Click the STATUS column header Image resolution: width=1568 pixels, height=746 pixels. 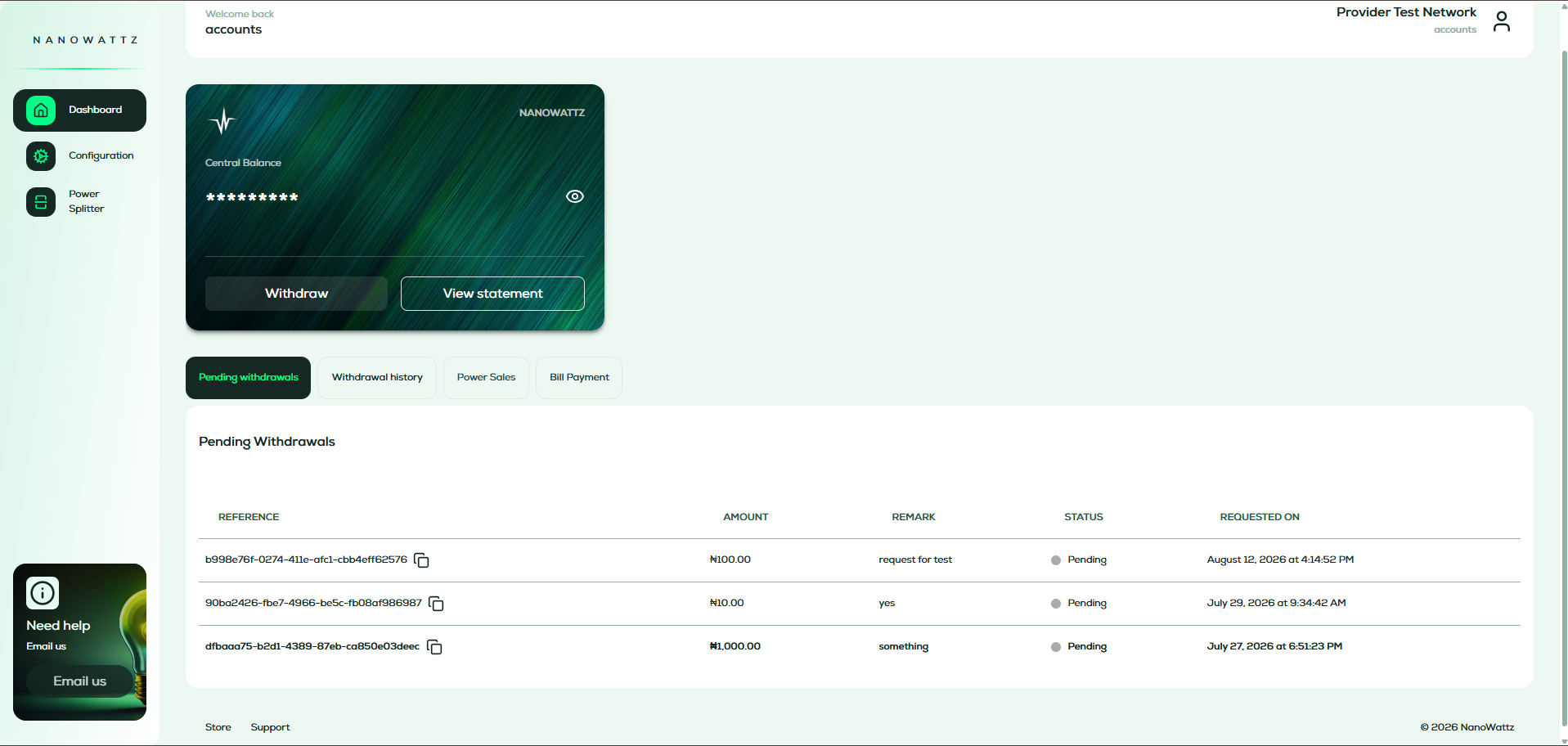point(1083,517)
